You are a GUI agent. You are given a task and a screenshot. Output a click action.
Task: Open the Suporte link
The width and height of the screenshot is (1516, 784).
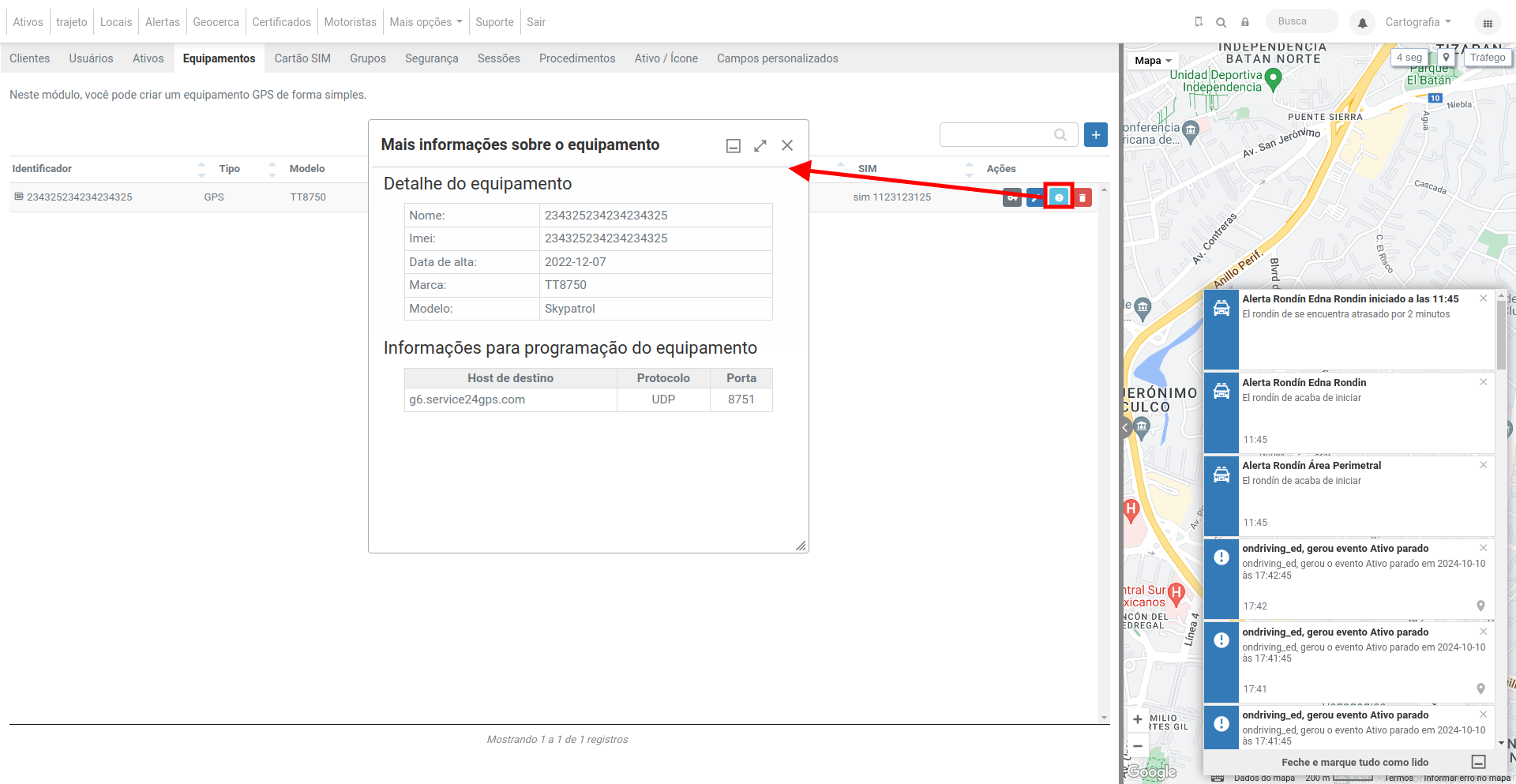[x=494, y=22]
